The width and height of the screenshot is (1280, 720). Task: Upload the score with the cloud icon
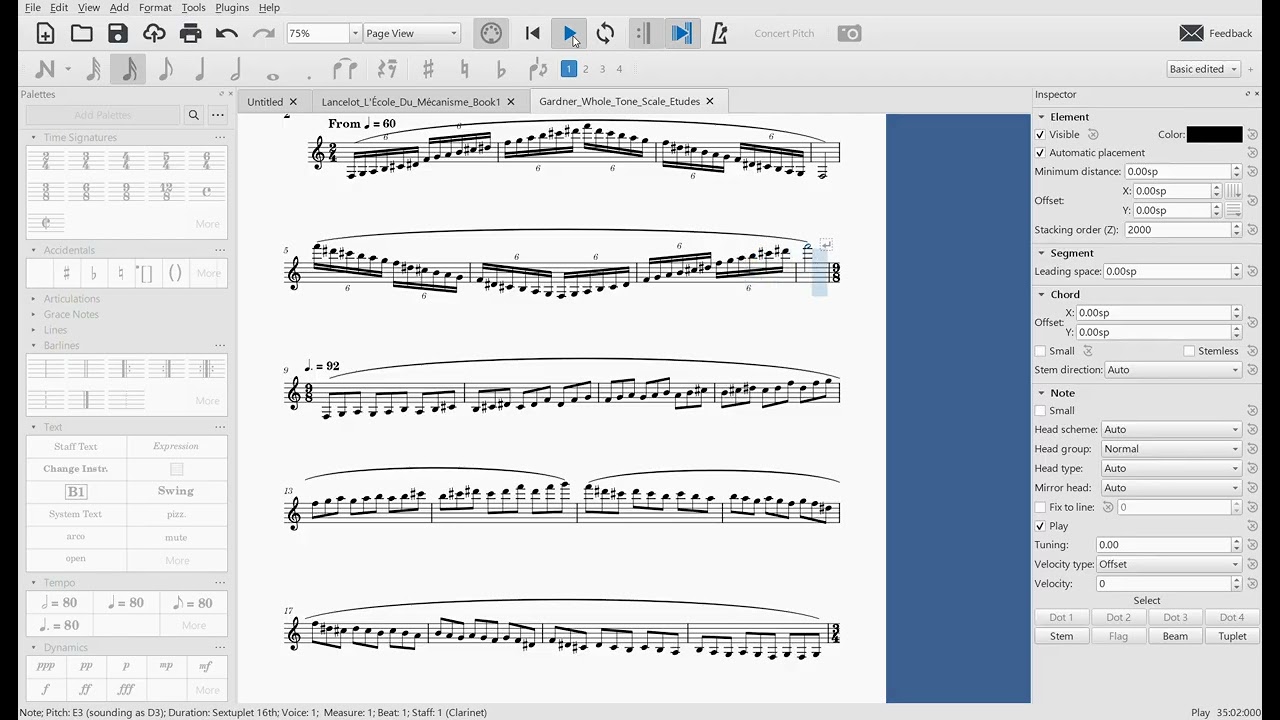click(x=154, y=33)
